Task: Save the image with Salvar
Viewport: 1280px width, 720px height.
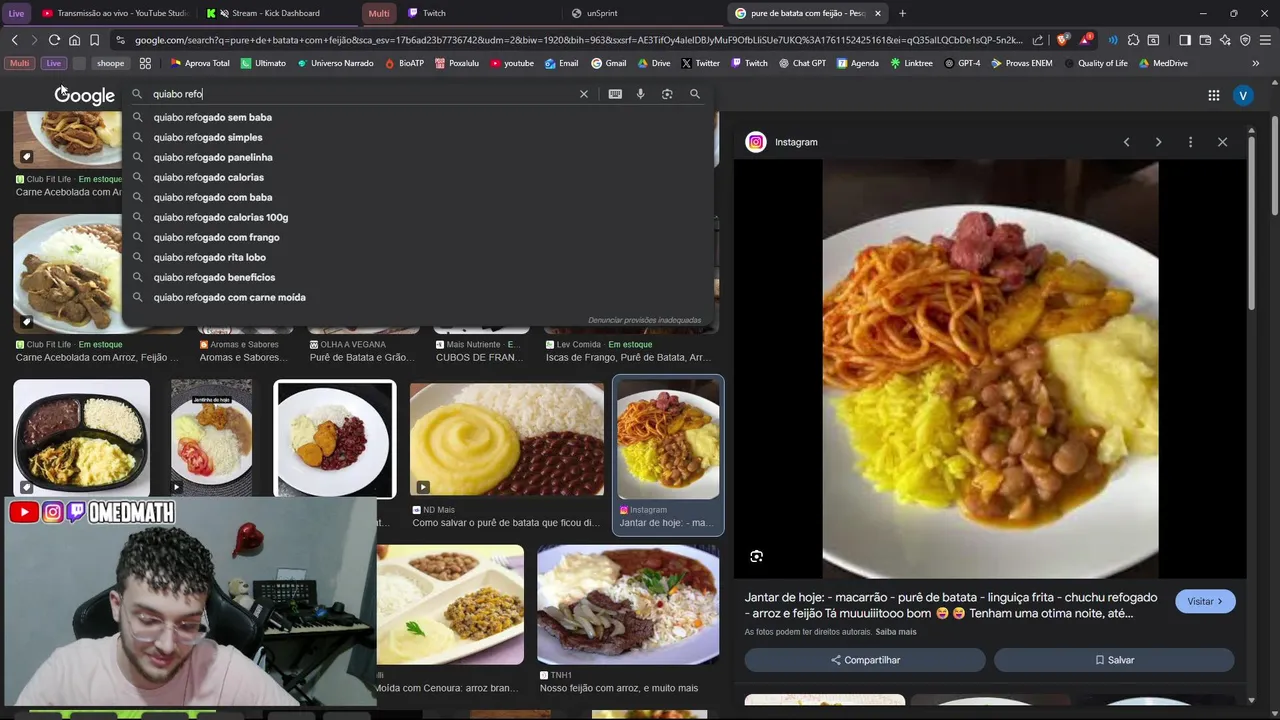Action: [1114, 660]
